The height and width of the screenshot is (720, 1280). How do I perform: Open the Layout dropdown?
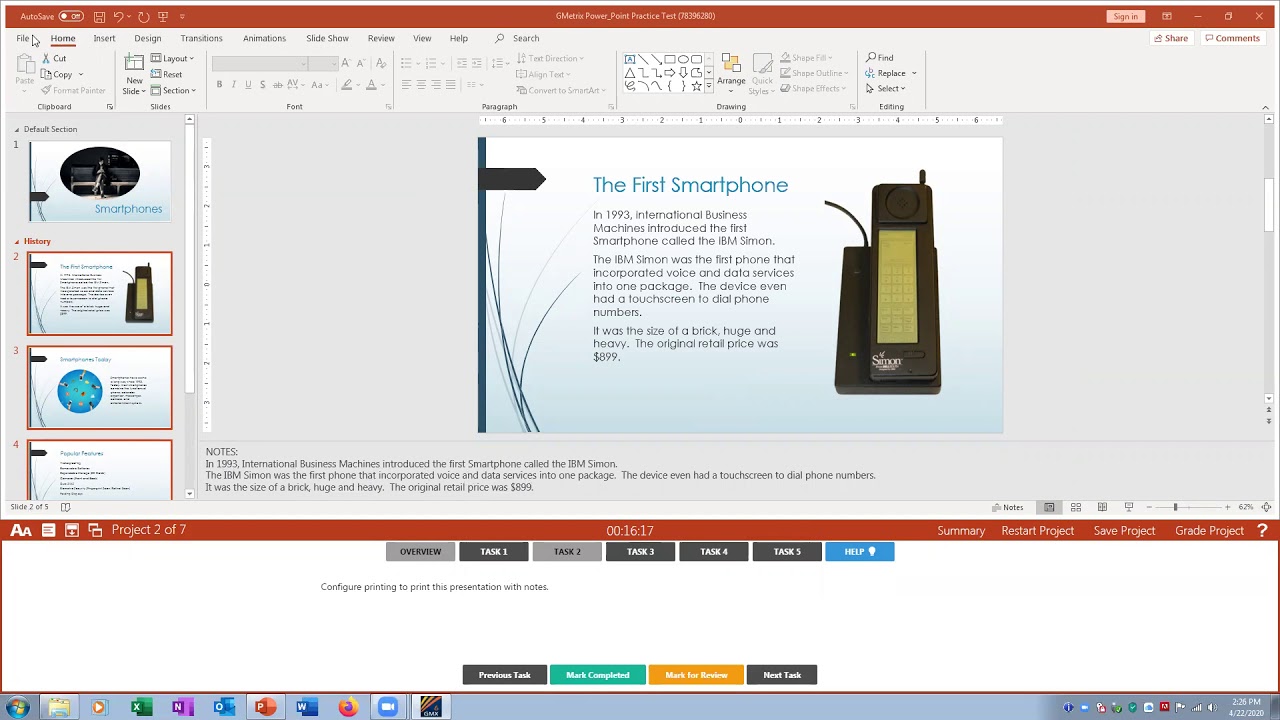[173, 58]
